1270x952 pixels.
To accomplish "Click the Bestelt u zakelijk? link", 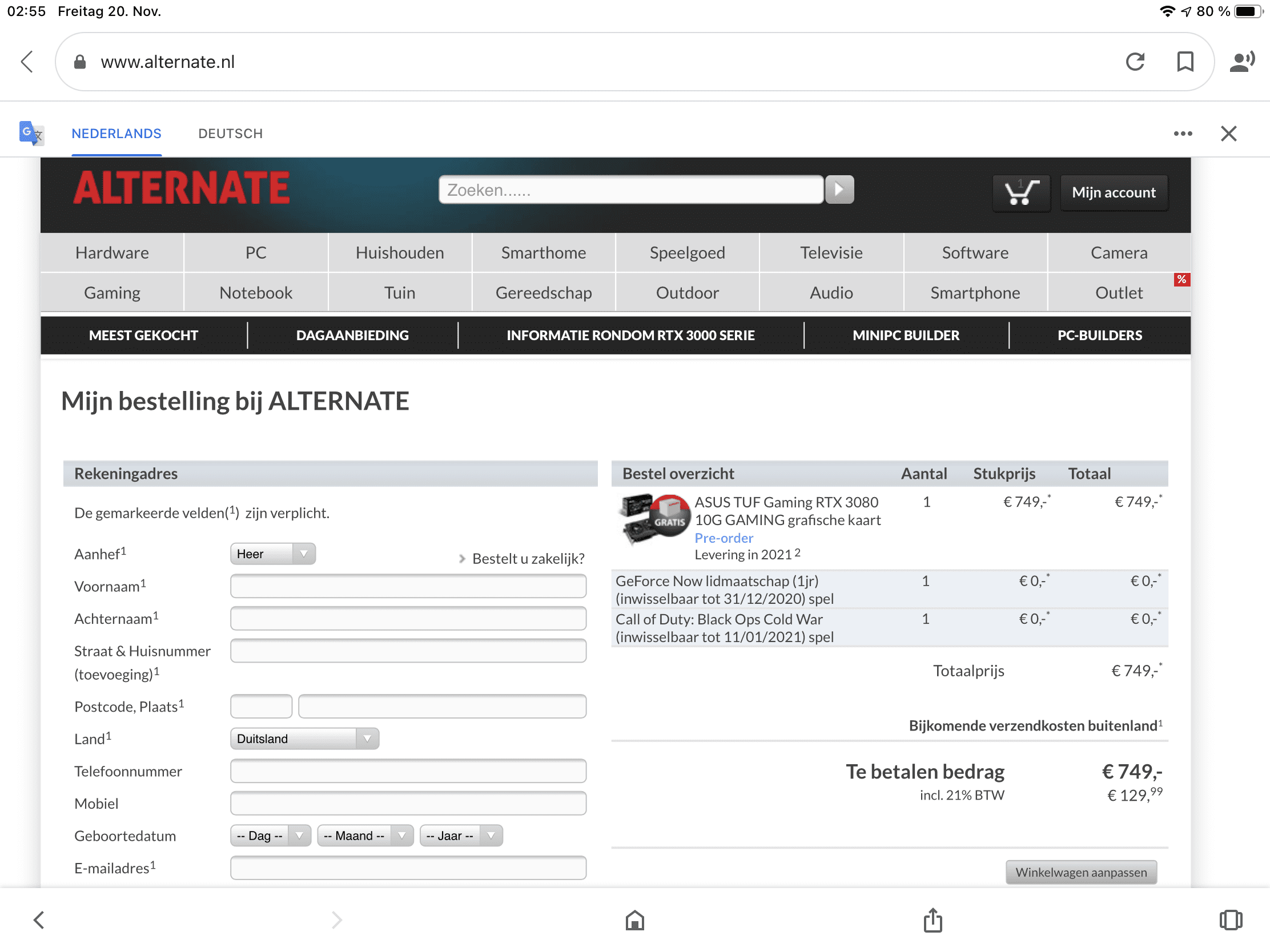I will point(528,558).
